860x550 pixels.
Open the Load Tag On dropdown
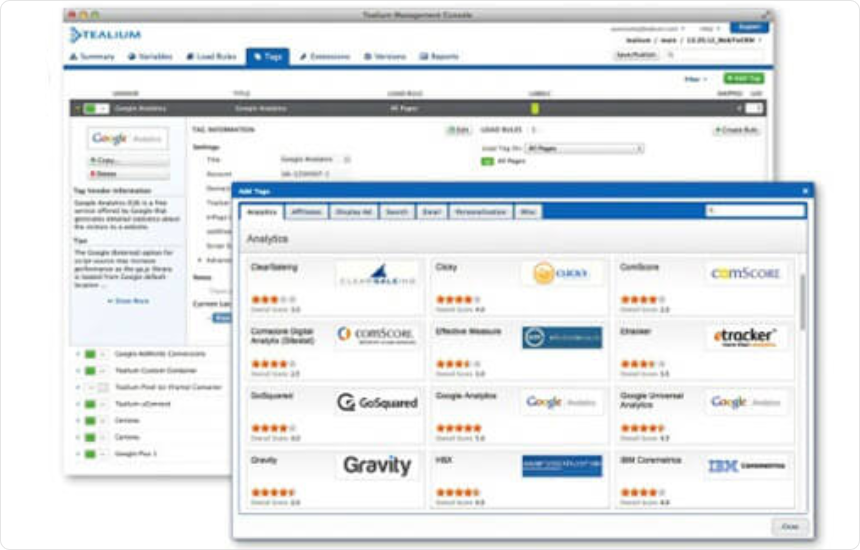(x=584, y=149)
